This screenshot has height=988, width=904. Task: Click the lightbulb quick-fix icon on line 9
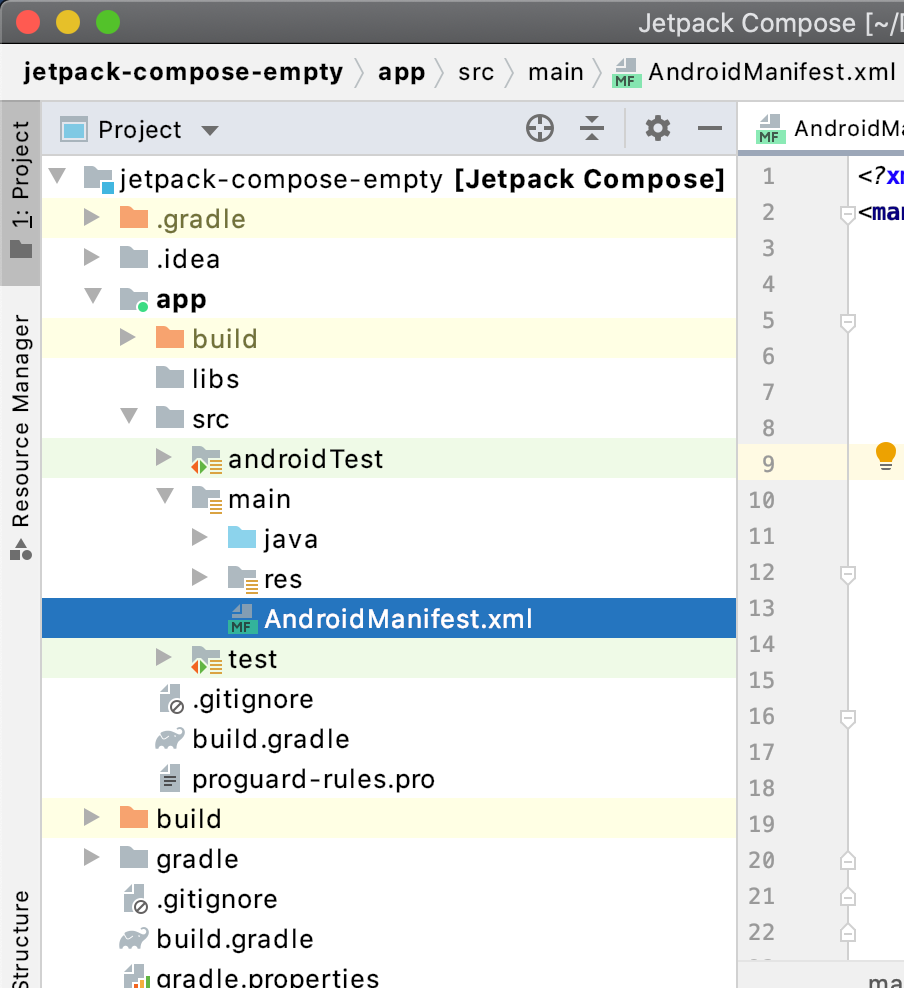tap(885, 456)
